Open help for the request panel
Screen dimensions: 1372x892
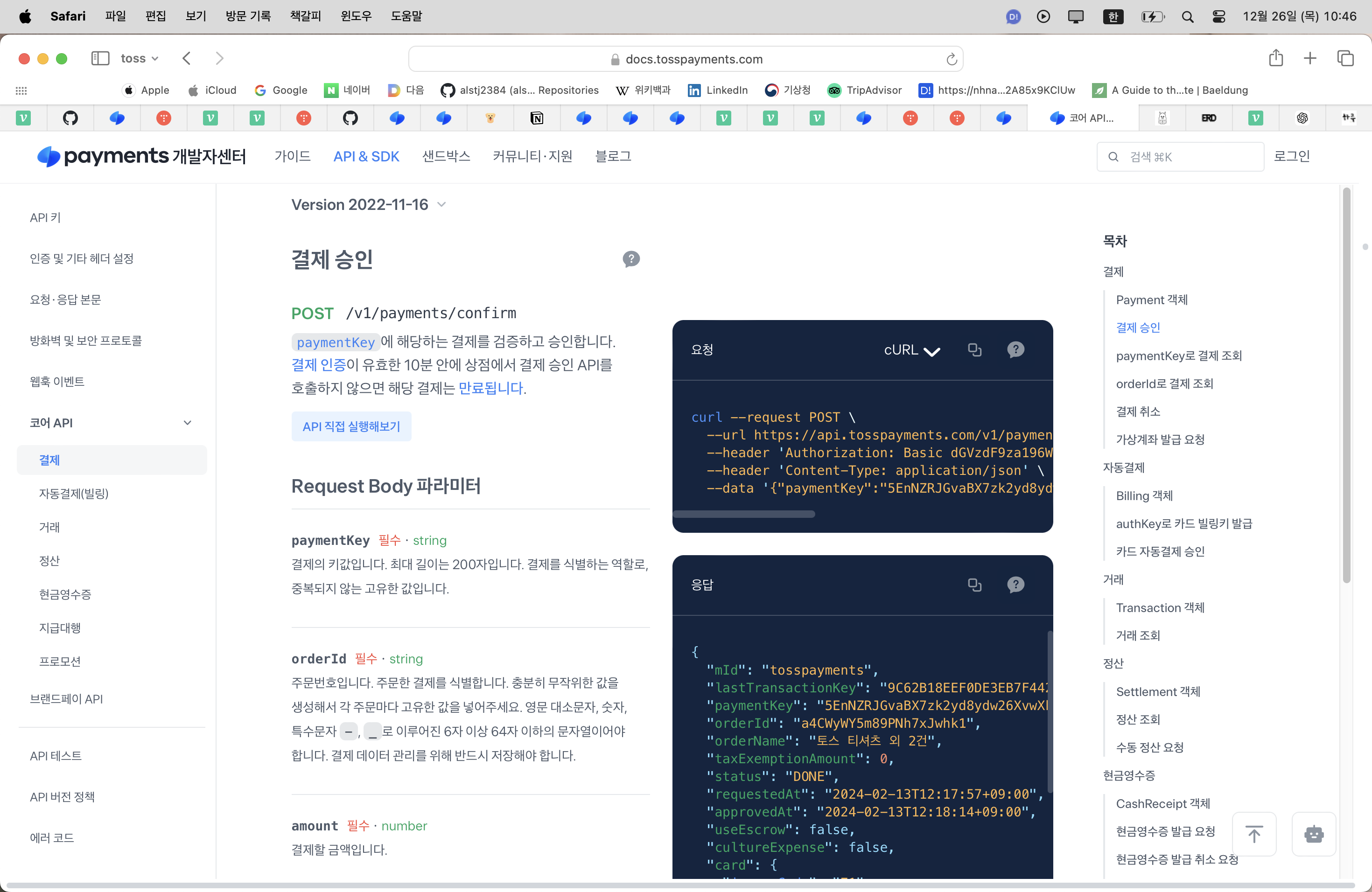(1015, 350)
